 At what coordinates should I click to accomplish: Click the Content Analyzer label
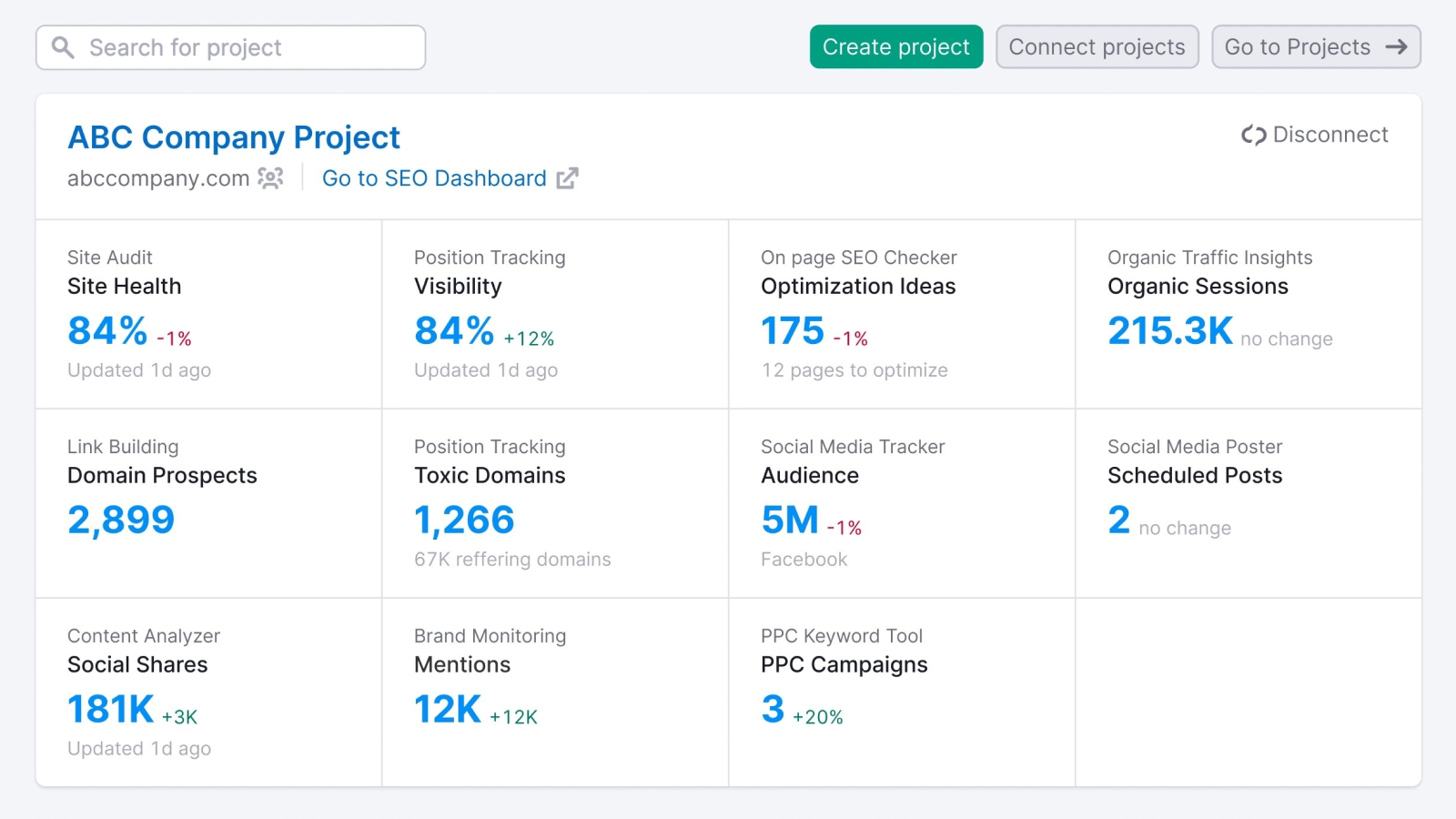144,636
